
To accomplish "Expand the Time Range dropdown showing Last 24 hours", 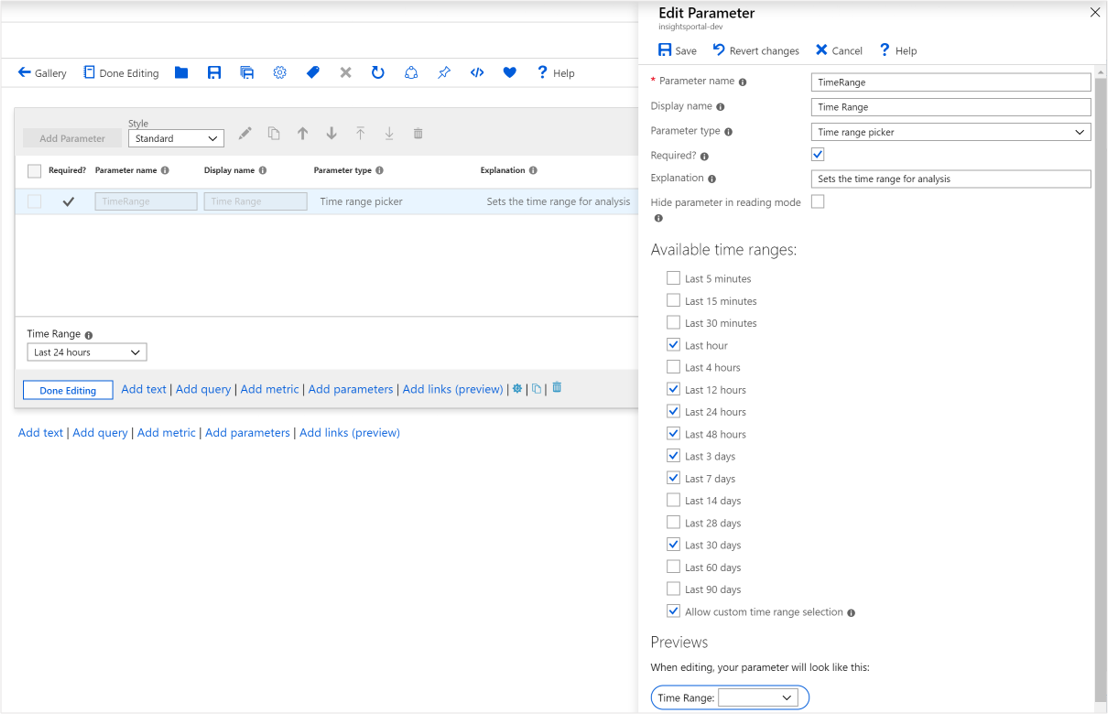I will tap(86, 352).
